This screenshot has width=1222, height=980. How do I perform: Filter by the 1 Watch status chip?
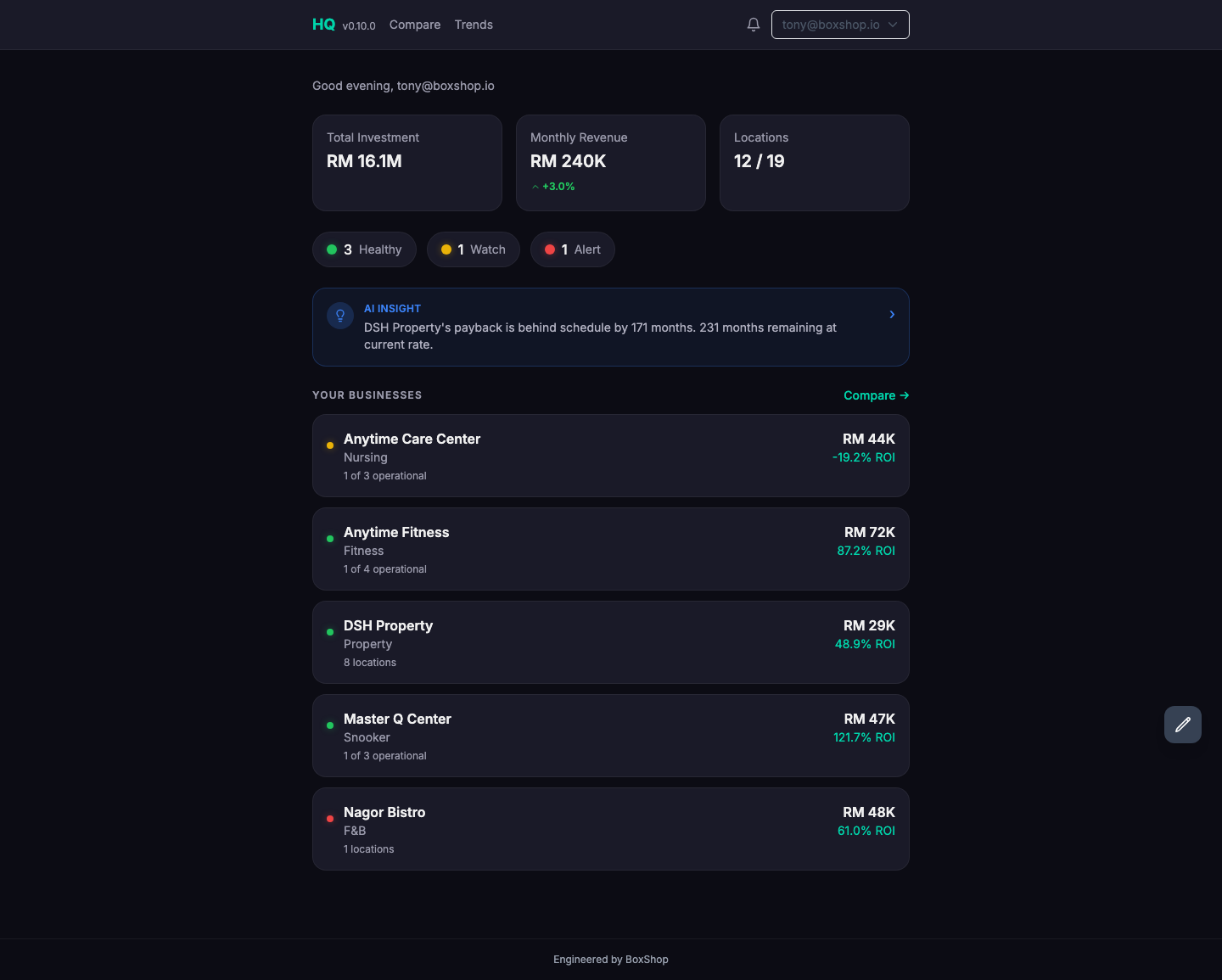click(474, 249)
